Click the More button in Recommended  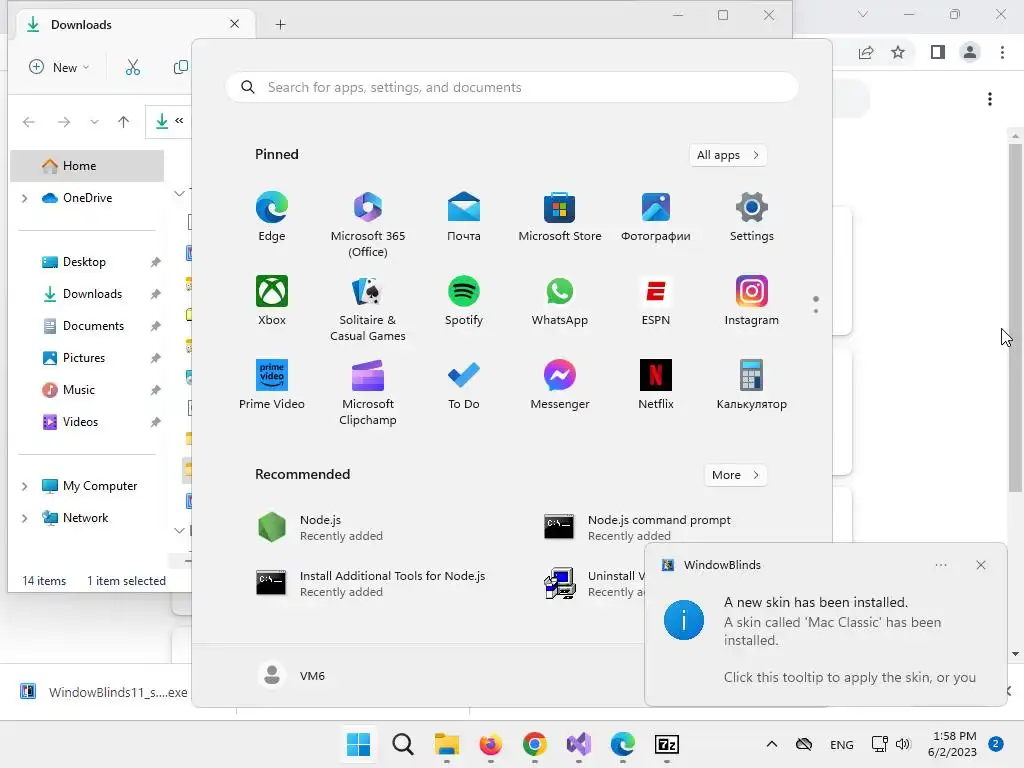[735, 475]
